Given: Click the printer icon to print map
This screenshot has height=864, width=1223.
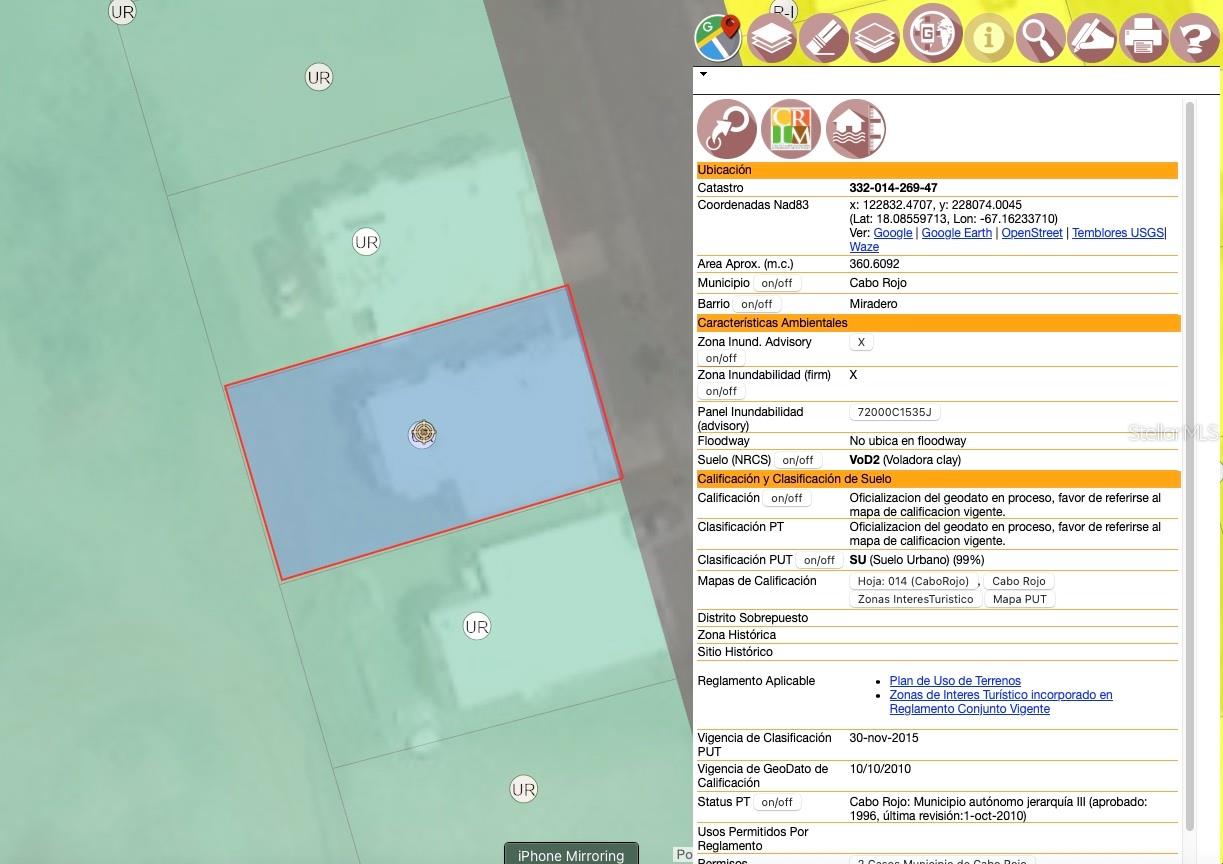Looking at the screenshot, I should coord(1143,38).
